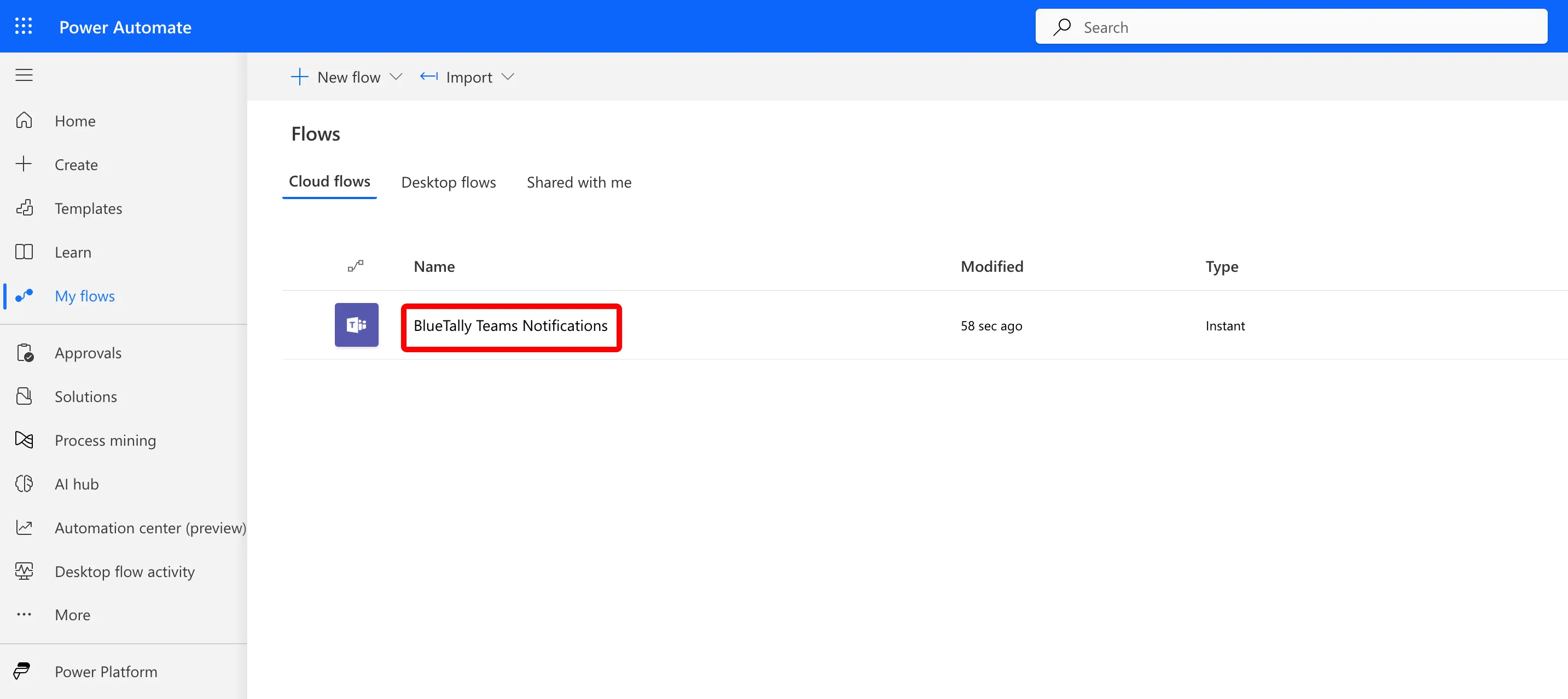Expand the Import dropdown chevron
The image size is (1568, 699).
[508, 77]
